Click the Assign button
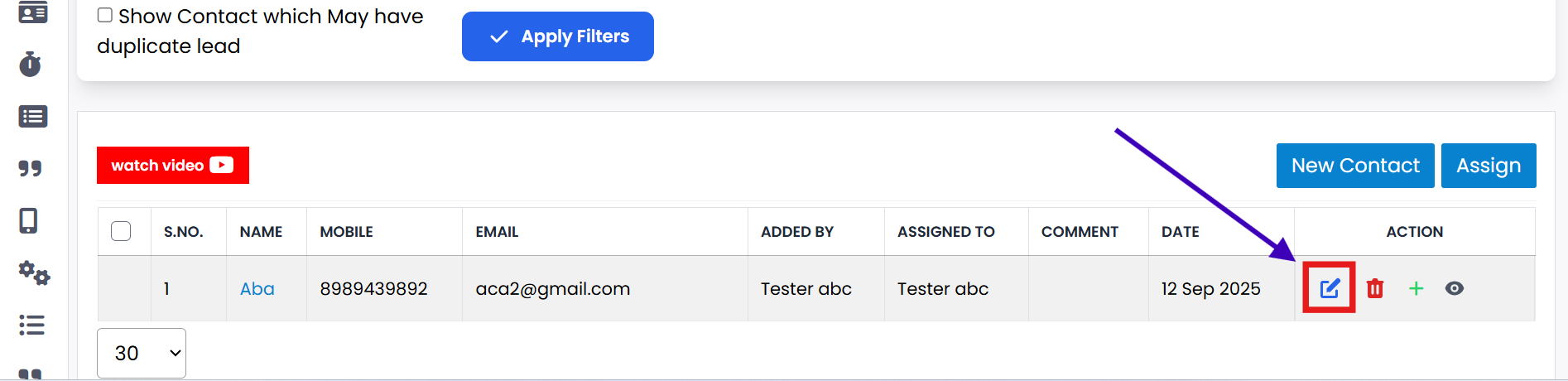The image size is (1568, 381). coord(1488,166)
